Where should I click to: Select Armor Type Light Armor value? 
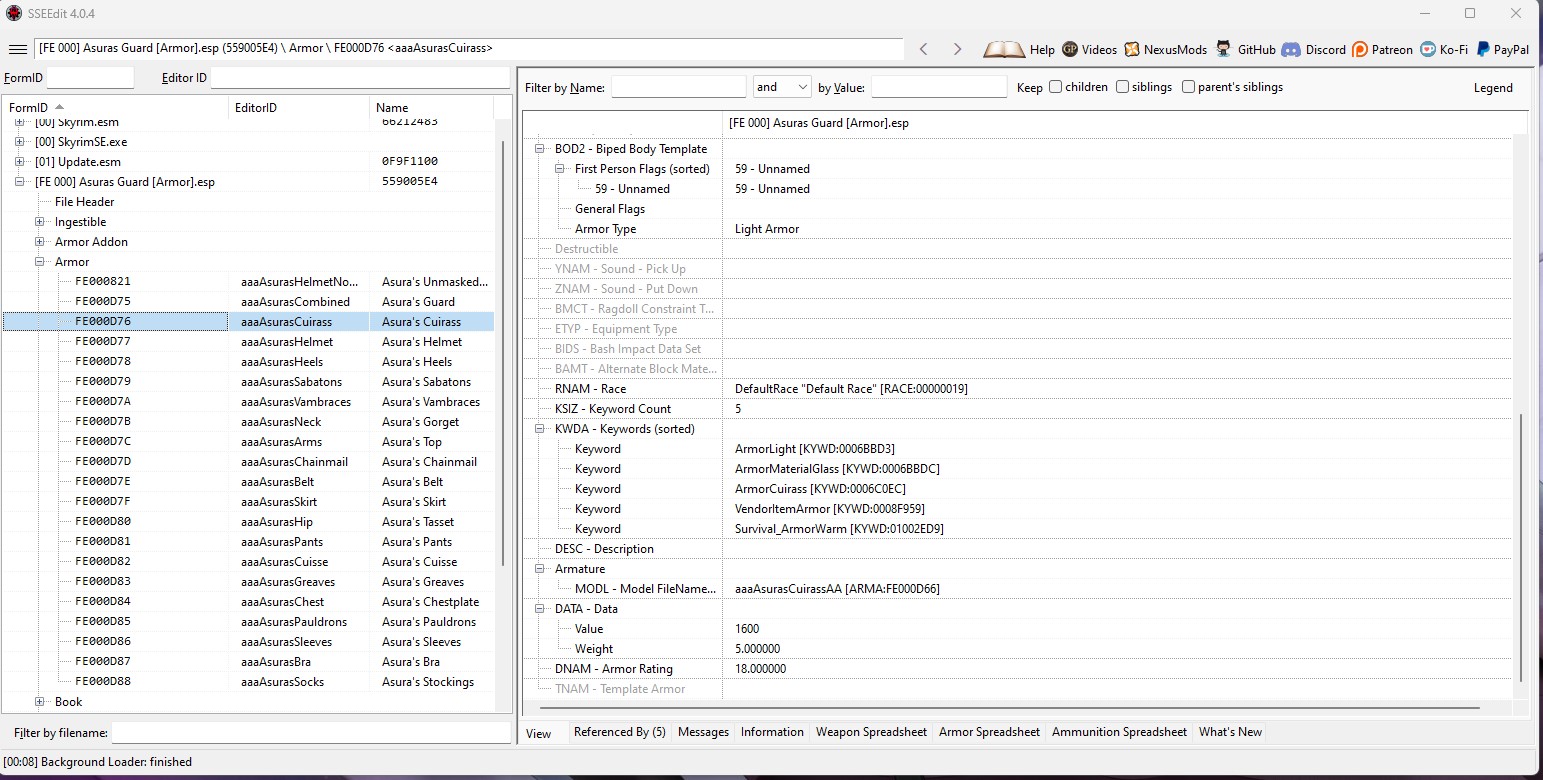point(767,229)
